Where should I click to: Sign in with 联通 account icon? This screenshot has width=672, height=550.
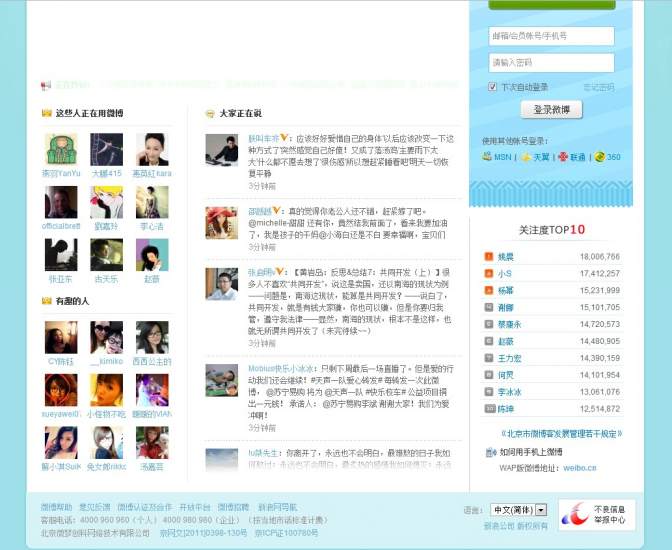[x=563, y=157]
